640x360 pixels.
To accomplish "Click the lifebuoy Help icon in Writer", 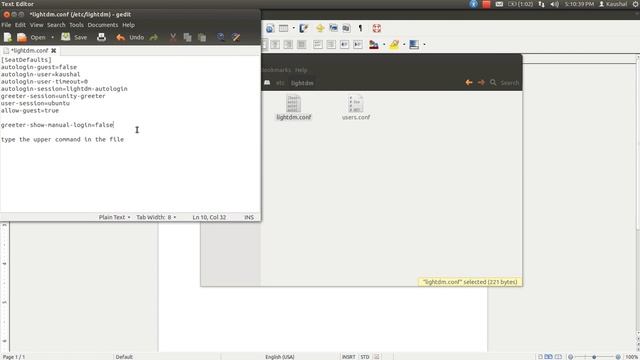I will point(376,28).
